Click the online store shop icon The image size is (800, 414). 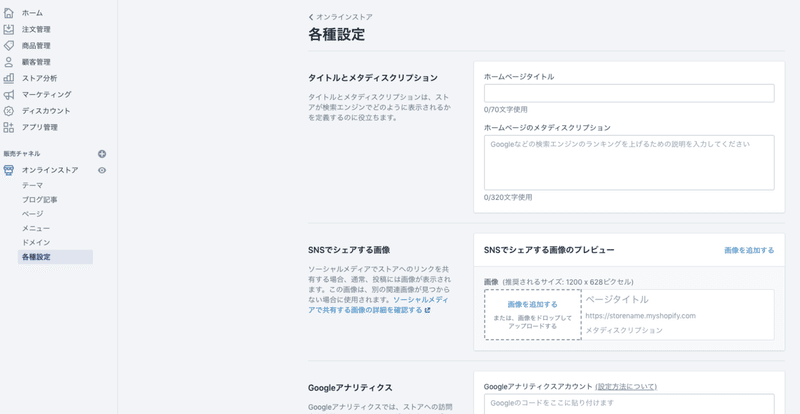coord(9,170)
